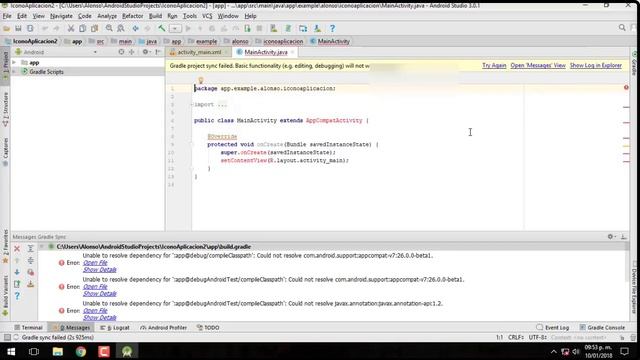Toggle the Structure tool window stripe
This screenshot has height=360, width=640.
click(5, 109)
